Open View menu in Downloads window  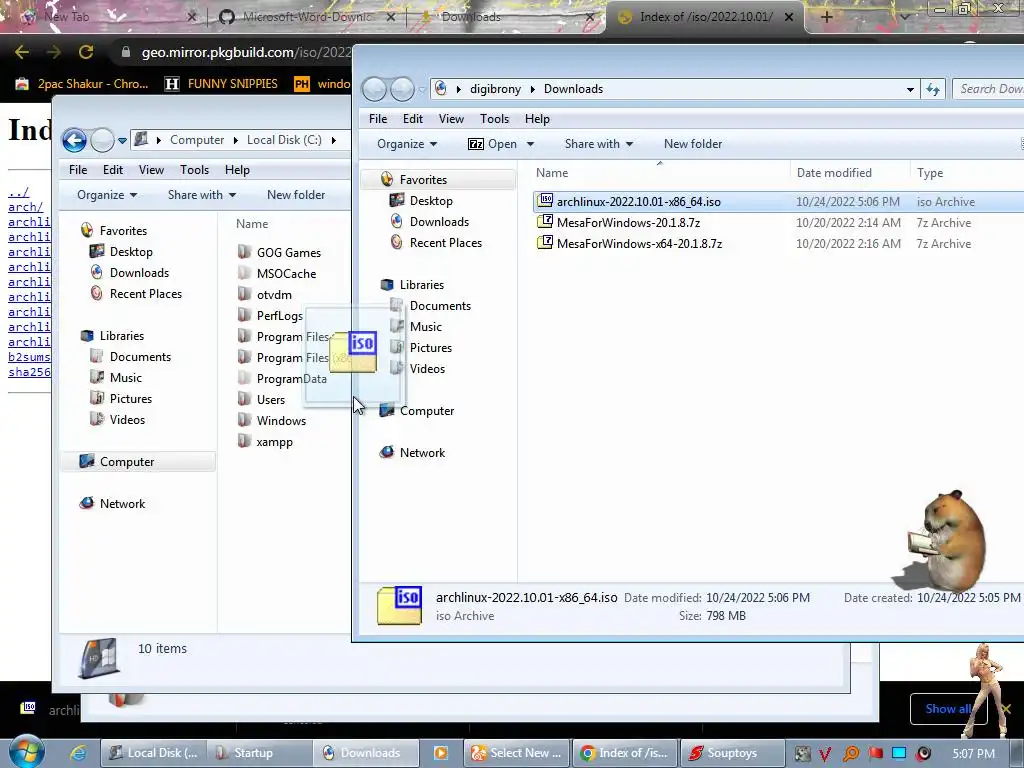(451, 119)
